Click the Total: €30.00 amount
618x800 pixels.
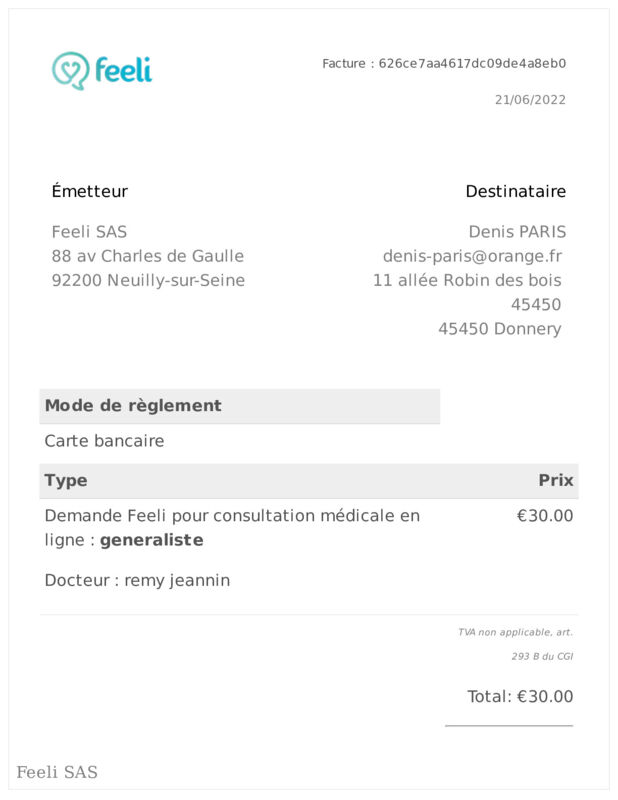pyautogui.click(x=520, y=696)
